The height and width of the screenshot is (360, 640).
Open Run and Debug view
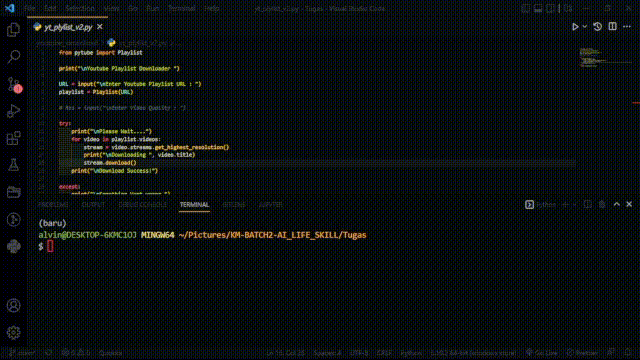[13, 111]
